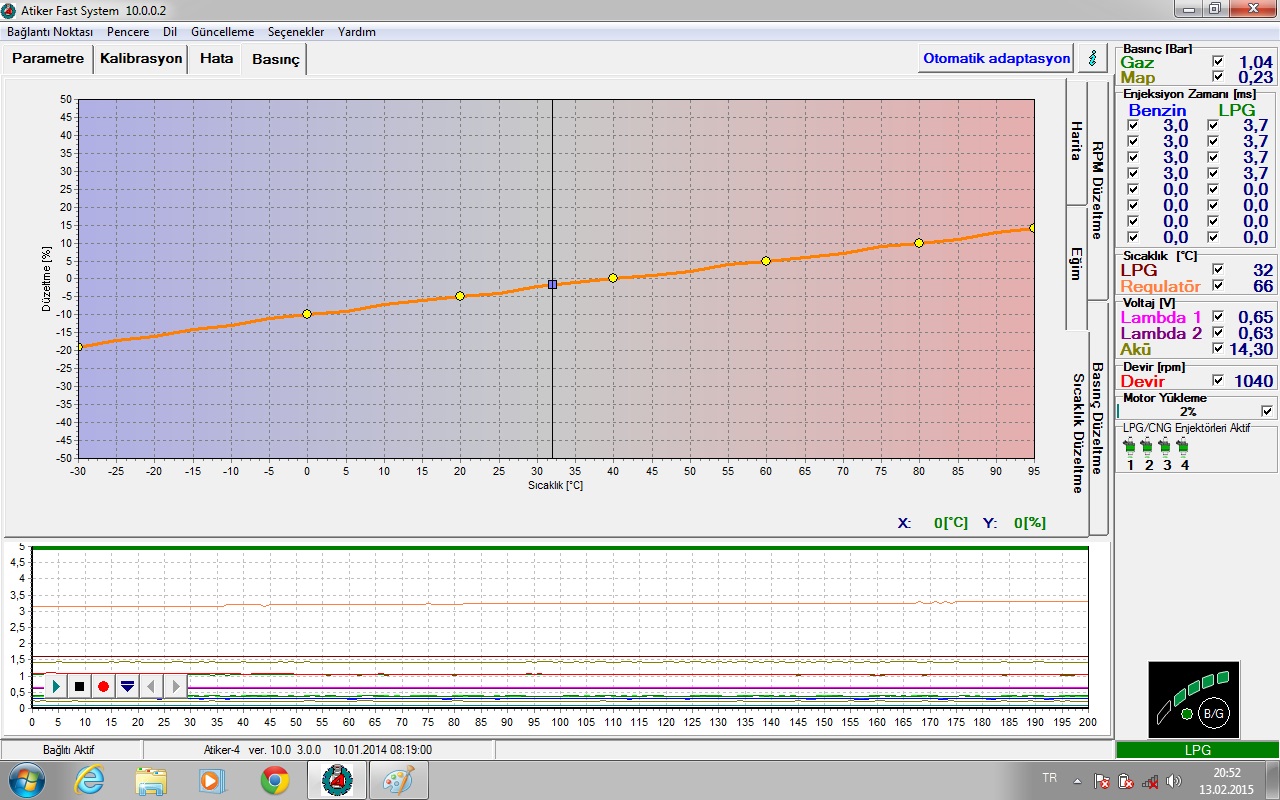1280x800 pixels.
Task: Click the battery status tray icon
Action: [1126, 781]
